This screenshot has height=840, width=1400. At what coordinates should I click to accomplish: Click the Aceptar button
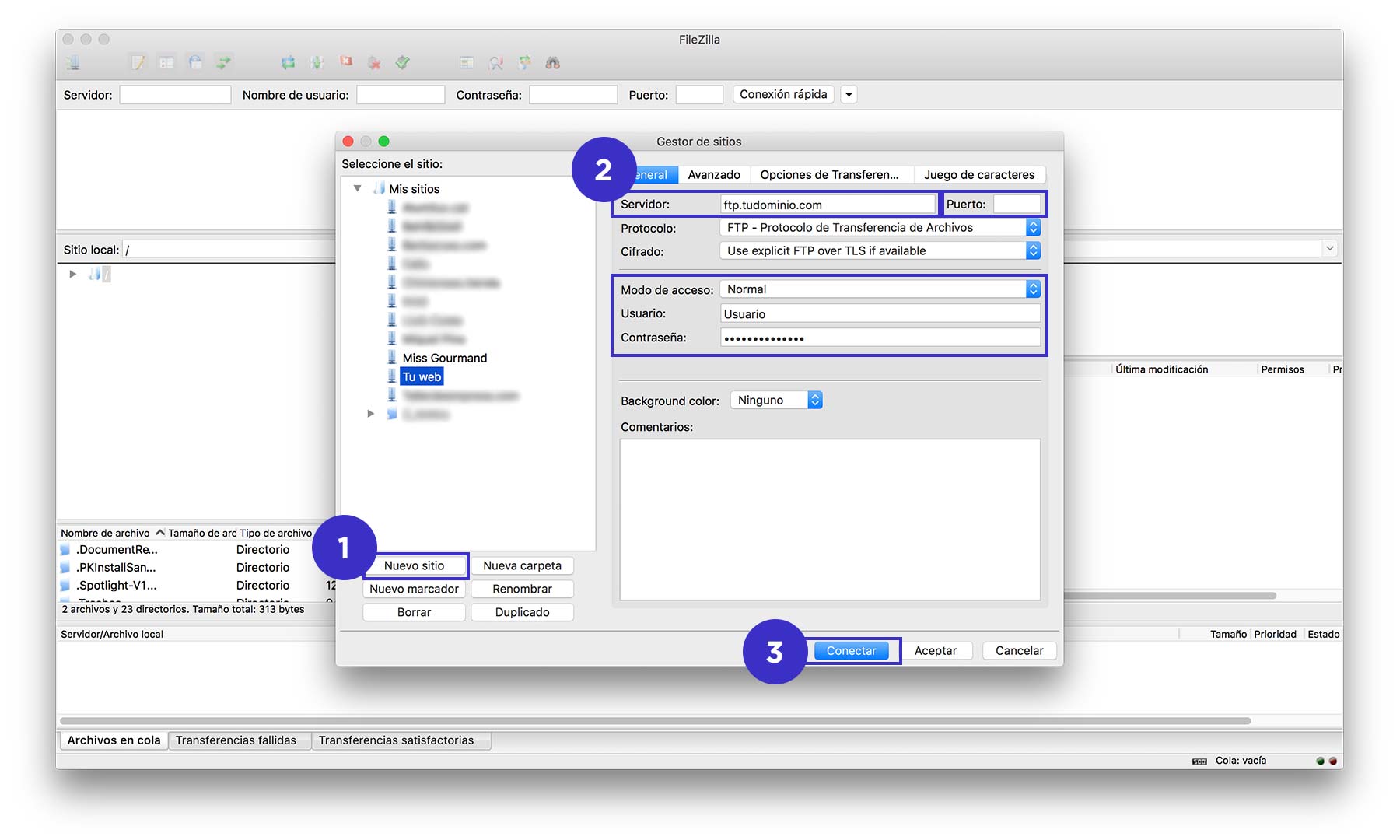tap(936, 651)
